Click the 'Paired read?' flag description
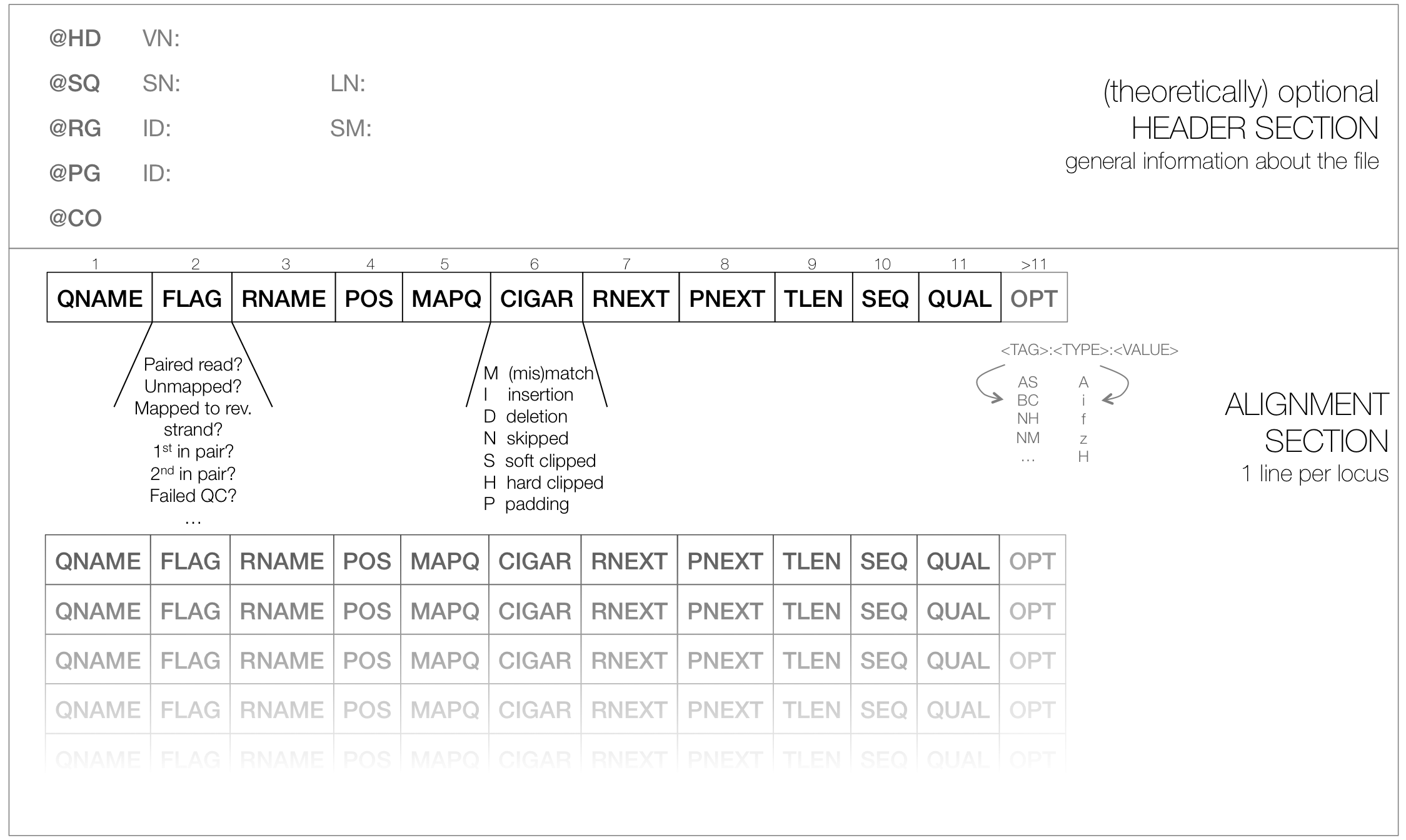The width and height of the screenshot is (1406, 840). click(x=193, y=364)
